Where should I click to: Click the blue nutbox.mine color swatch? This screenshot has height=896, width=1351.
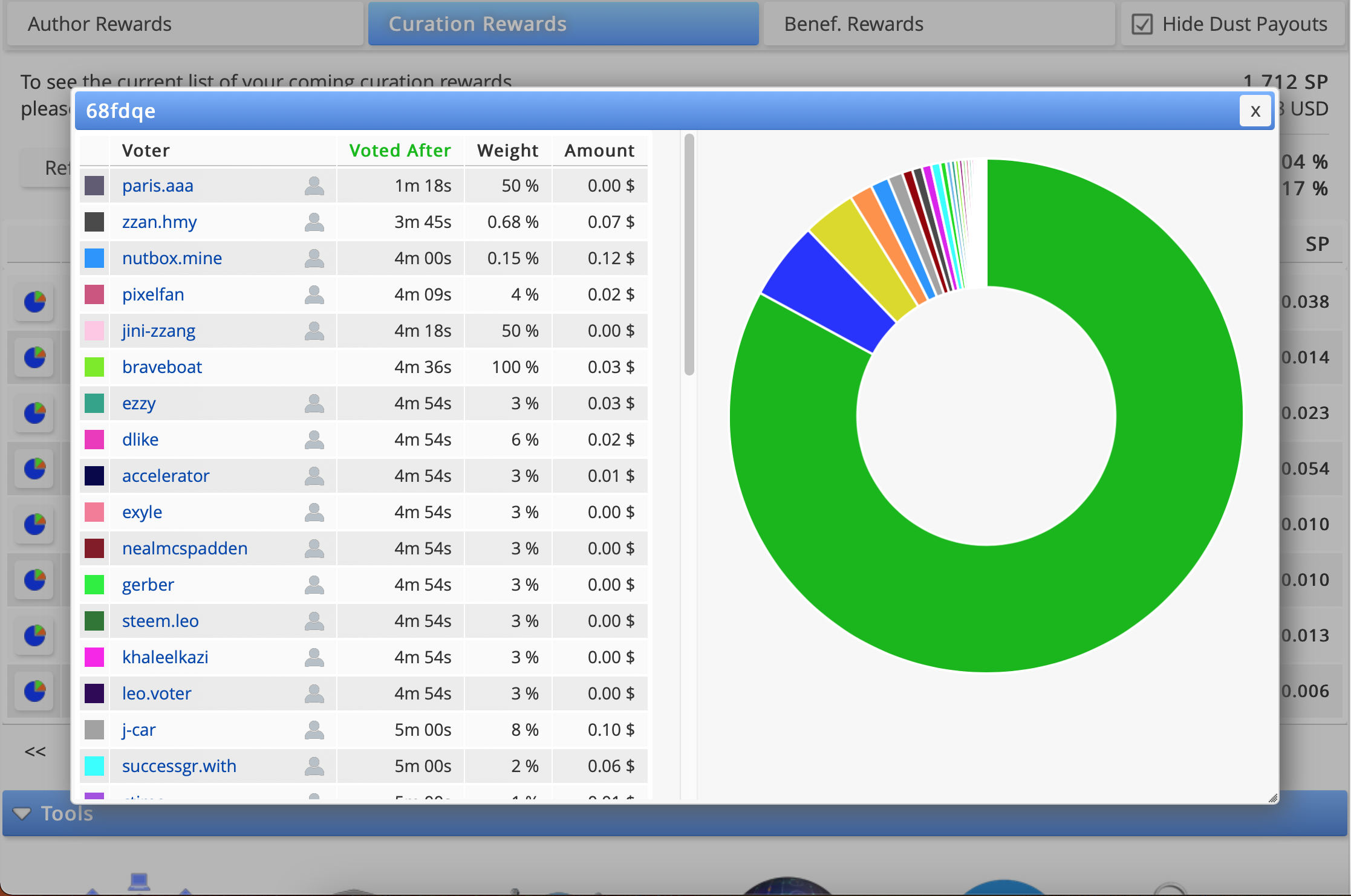(94, 258)
